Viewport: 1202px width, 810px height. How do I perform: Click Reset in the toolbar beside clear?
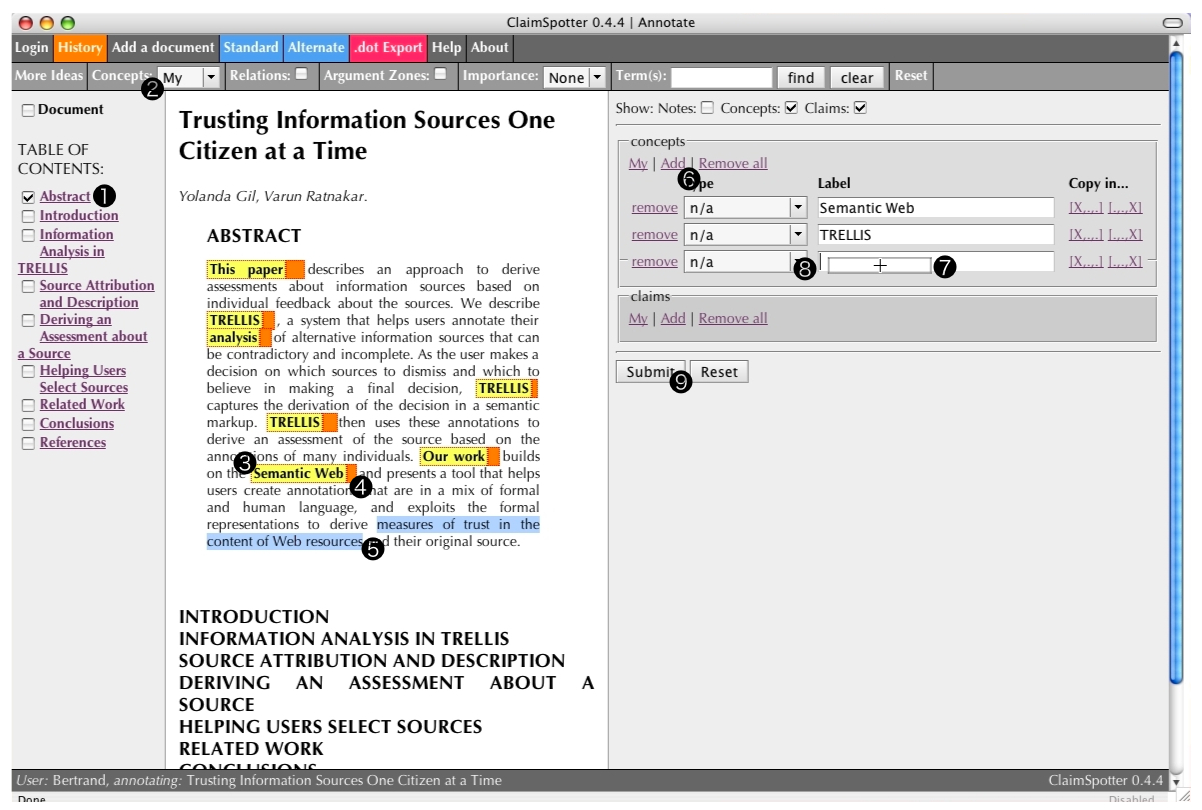coord(911,75)
